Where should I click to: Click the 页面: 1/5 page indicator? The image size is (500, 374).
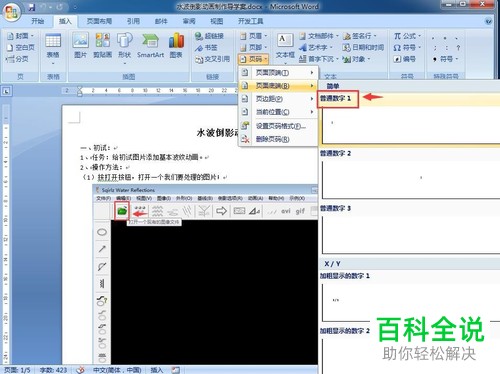click(x=17, y=370)
